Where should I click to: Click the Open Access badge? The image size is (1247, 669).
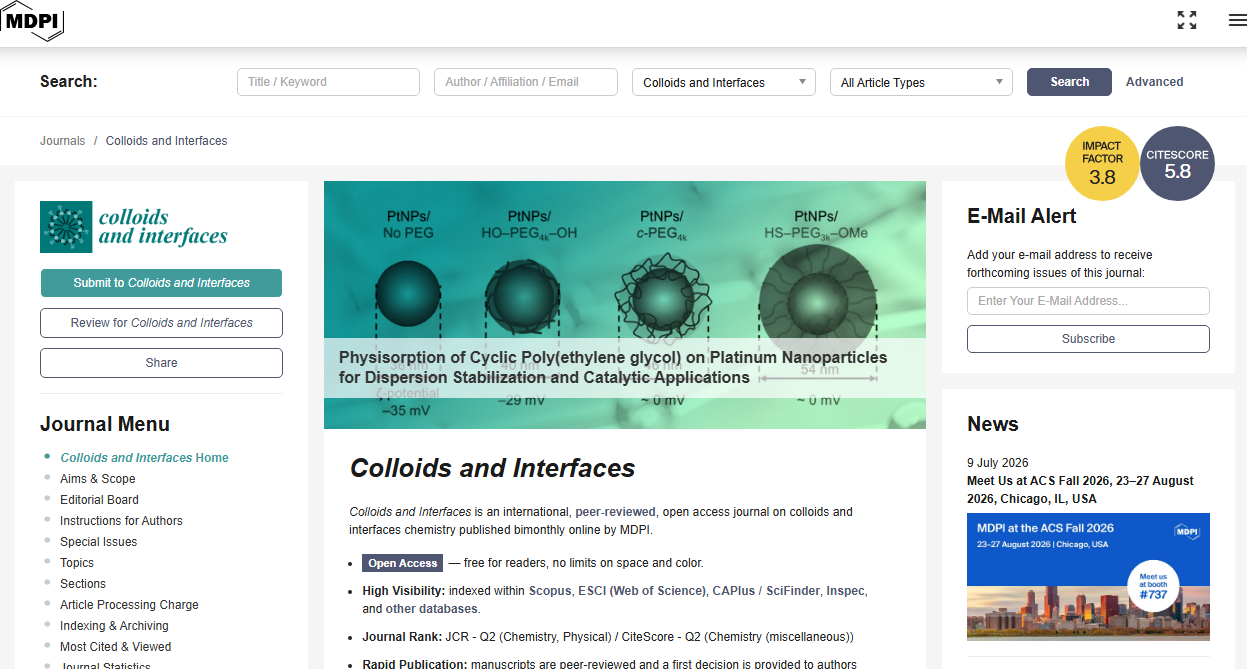pos(402,563)
